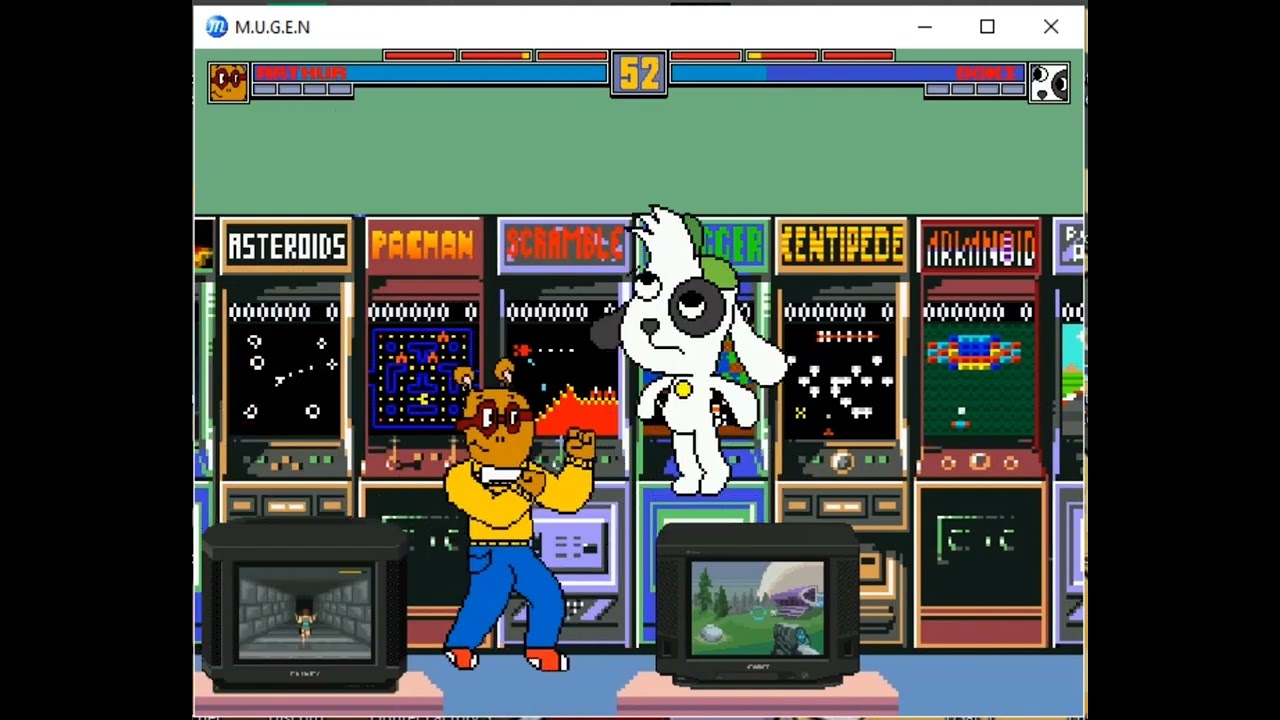Close the M.U.G.E.N window
The height and width of the screenshot is (720, 1280).
point(1051,27)
